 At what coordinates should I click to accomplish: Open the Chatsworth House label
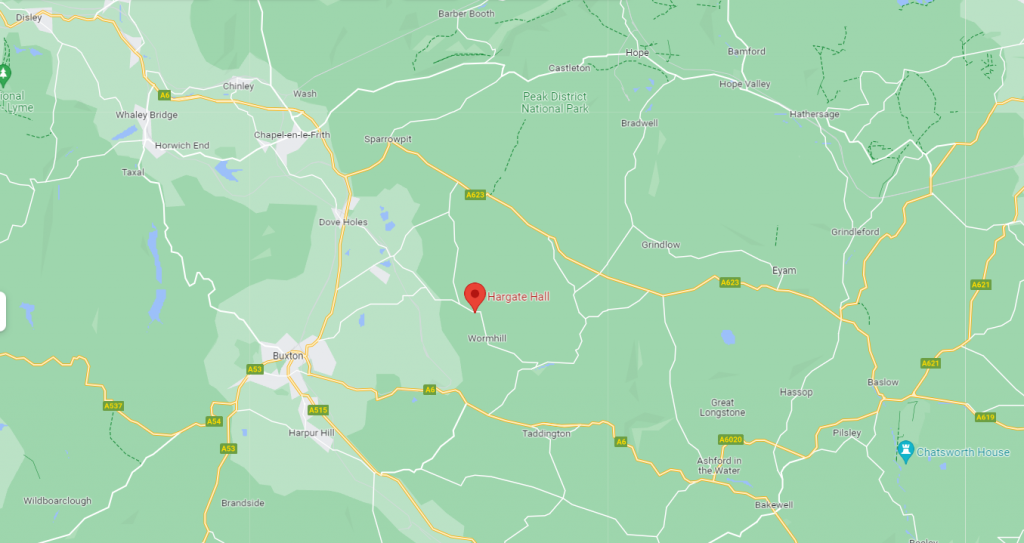(x=963, y=452)
